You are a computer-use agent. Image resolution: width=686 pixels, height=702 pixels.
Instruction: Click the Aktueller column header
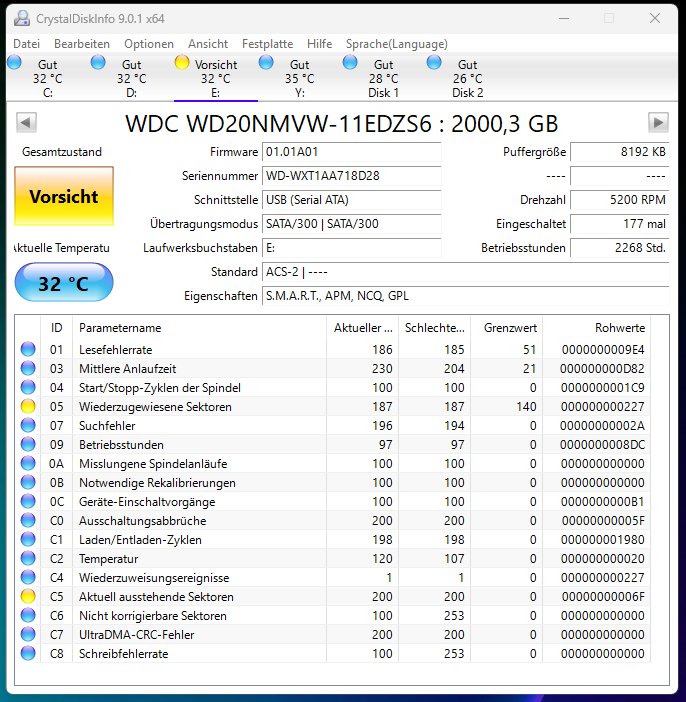tap(363, 328)
